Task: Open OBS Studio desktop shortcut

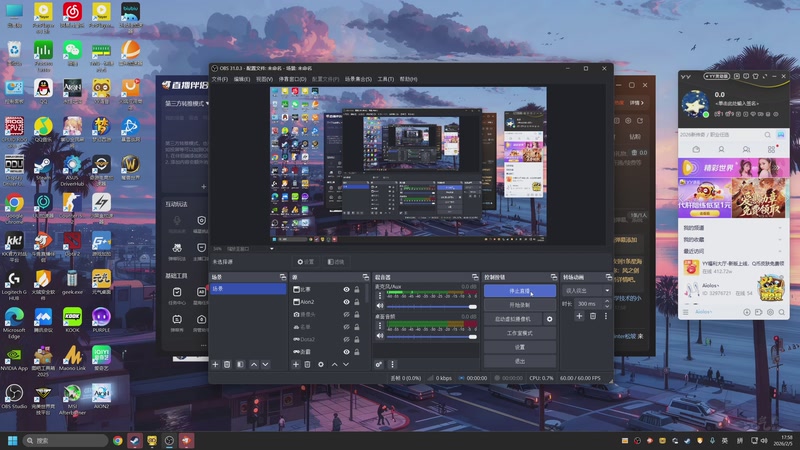Action: coord(14,396)
